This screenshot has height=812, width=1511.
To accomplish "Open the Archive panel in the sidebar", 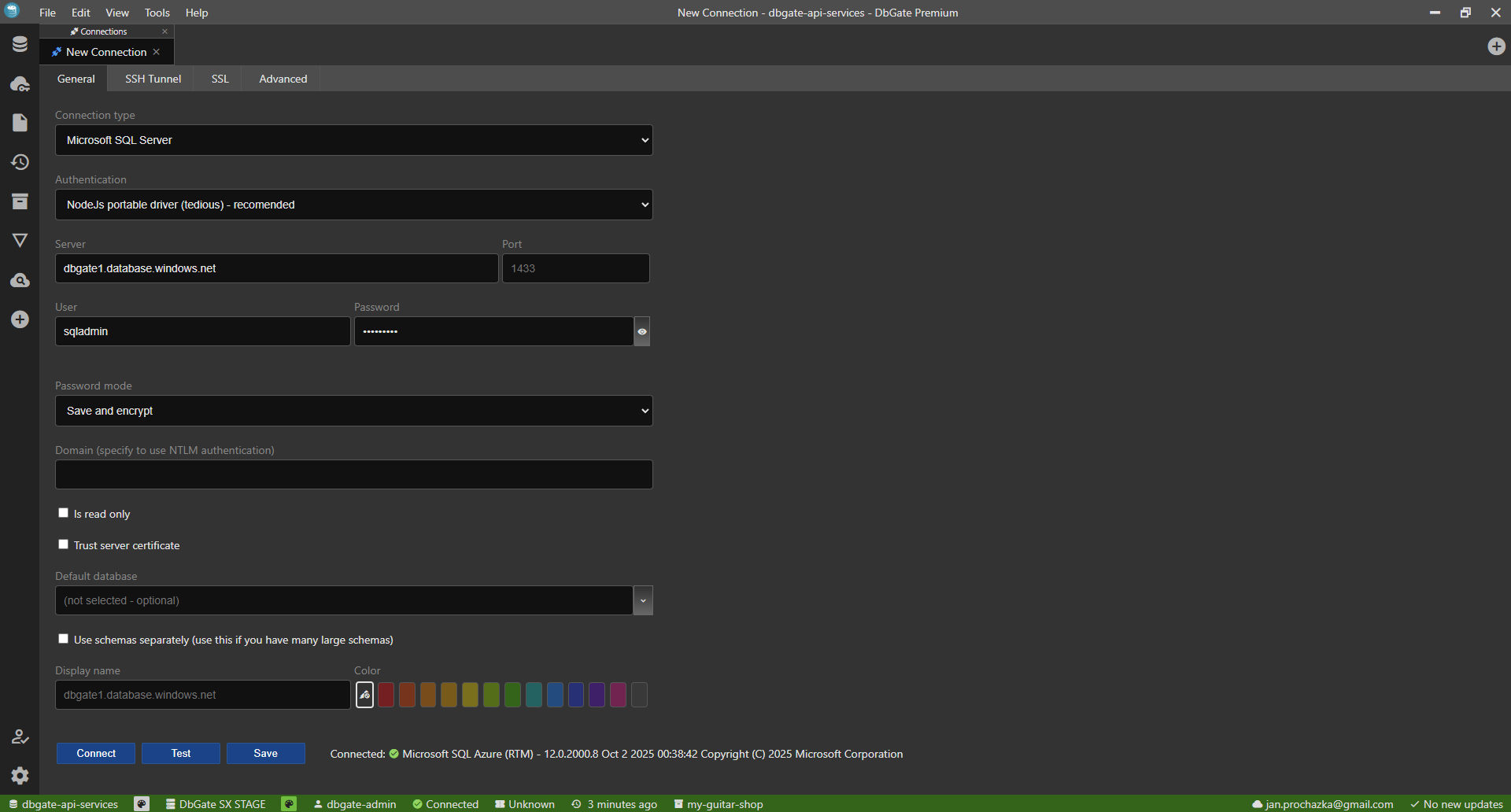I will [x=20, y=201].
